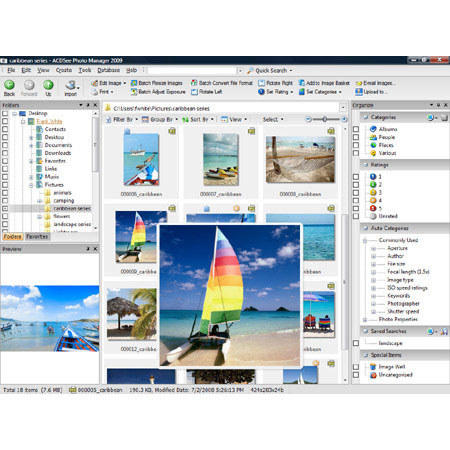Open the Database menu
Screen dimensions: 450x450
[x=108, y=70]
